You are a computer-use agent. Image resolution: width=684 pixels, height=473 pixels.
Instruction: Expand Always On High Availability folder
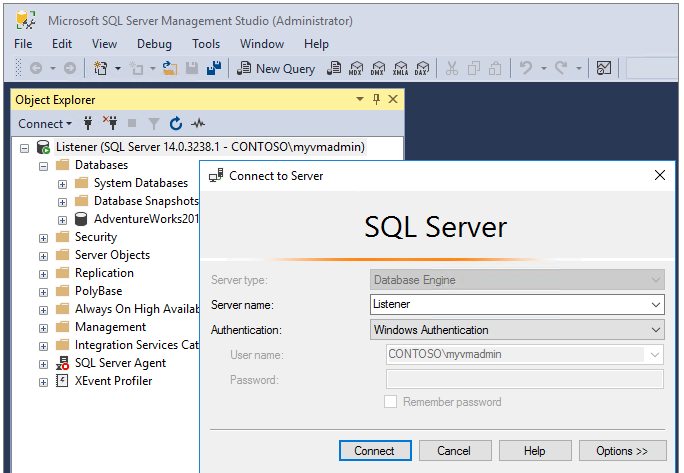point(43,310)
